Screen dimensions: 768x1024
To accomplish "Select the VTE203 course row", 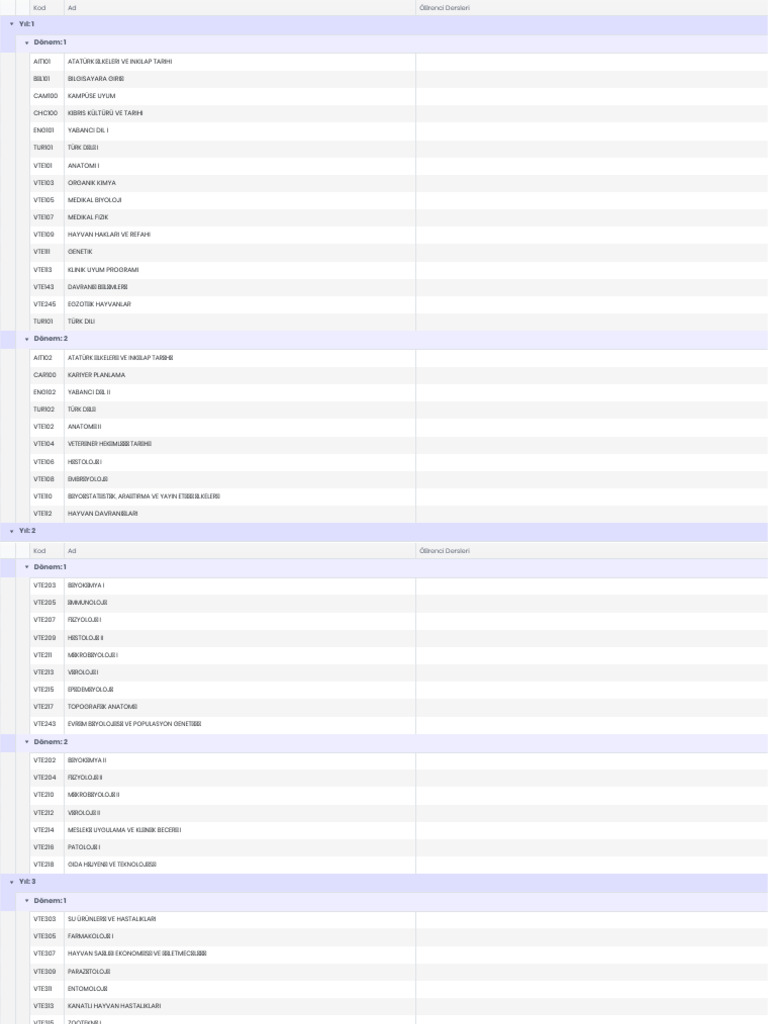I will click(398, 586).
